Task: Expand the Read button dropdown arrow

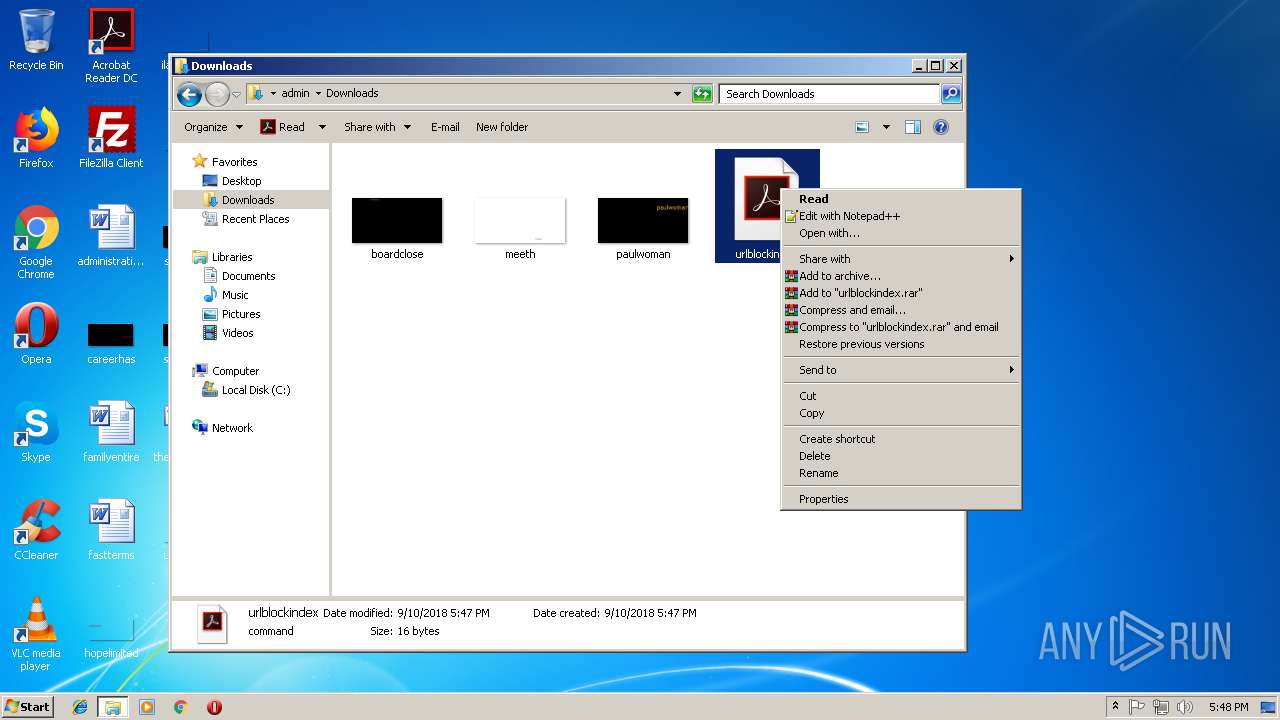Action: (x=322, y=127)
